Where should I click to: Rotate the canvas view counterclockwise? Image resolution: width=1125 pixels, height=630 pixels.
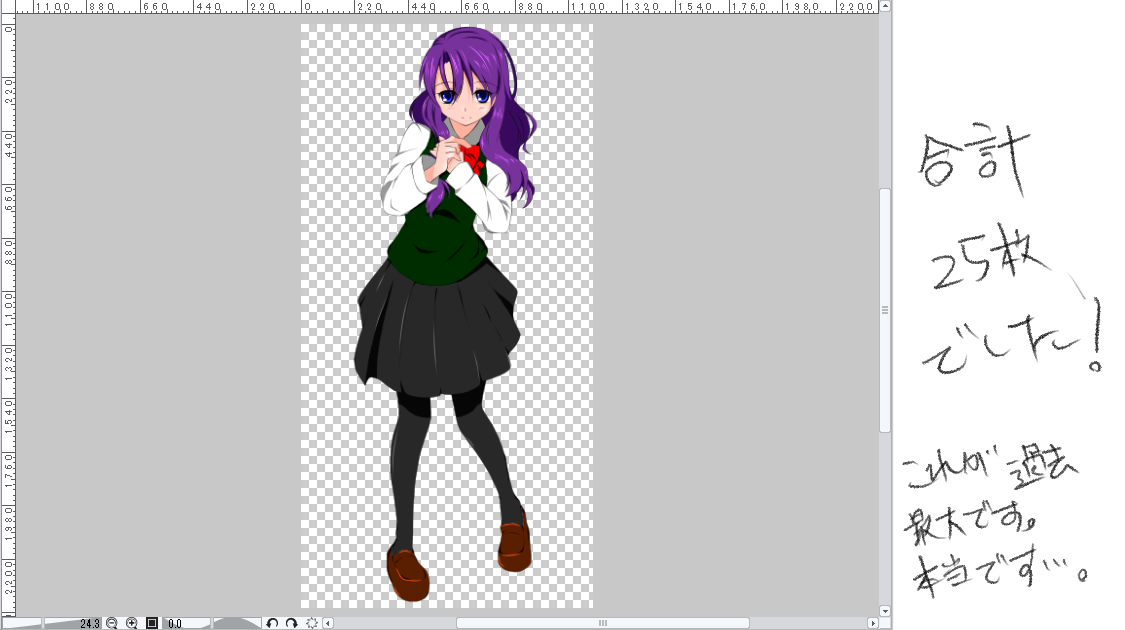[x=272, y=623]
